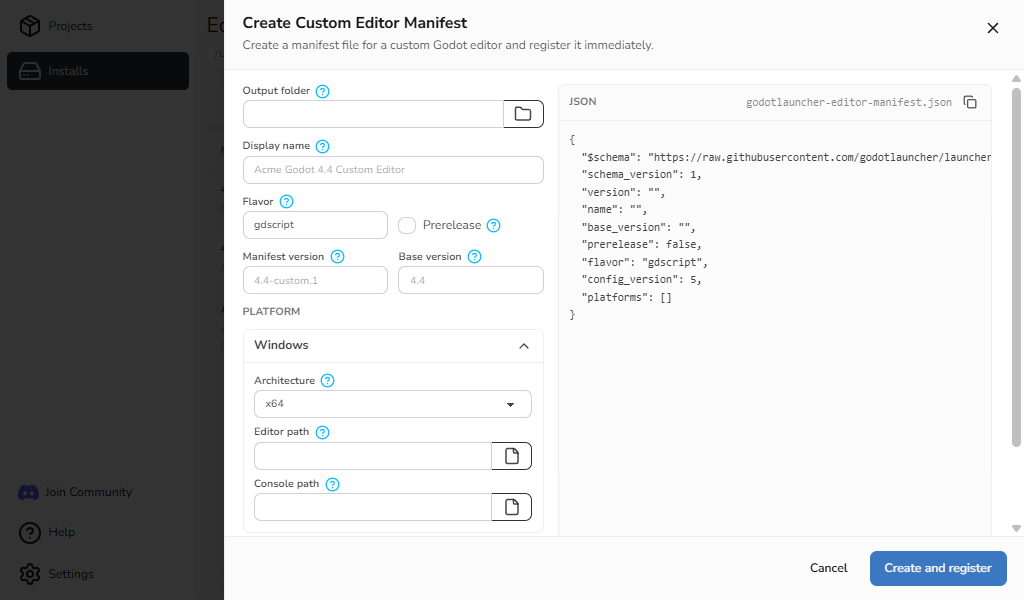Click the godotlauncher-editor-manifest.json filename

pyautogui.click(x=849, y=103)
